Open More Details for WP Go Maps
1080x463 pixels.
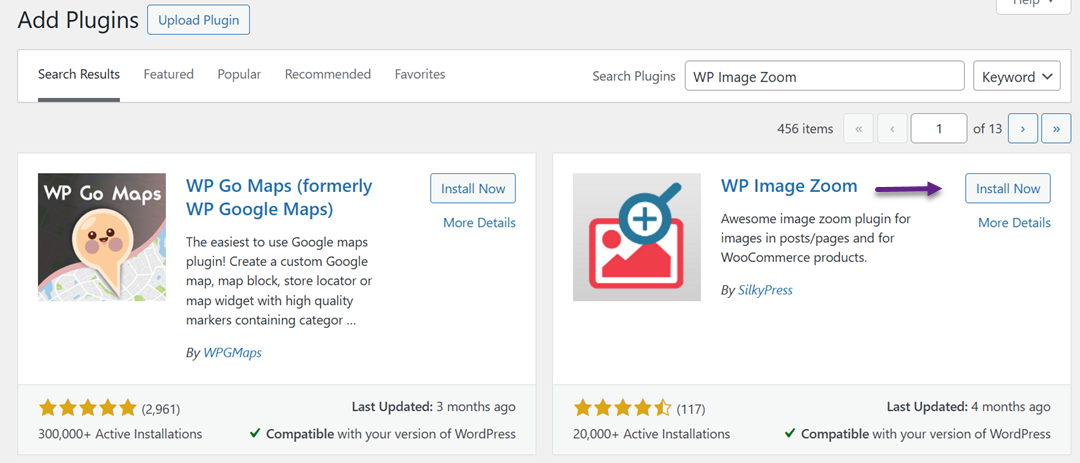[479, 223]
